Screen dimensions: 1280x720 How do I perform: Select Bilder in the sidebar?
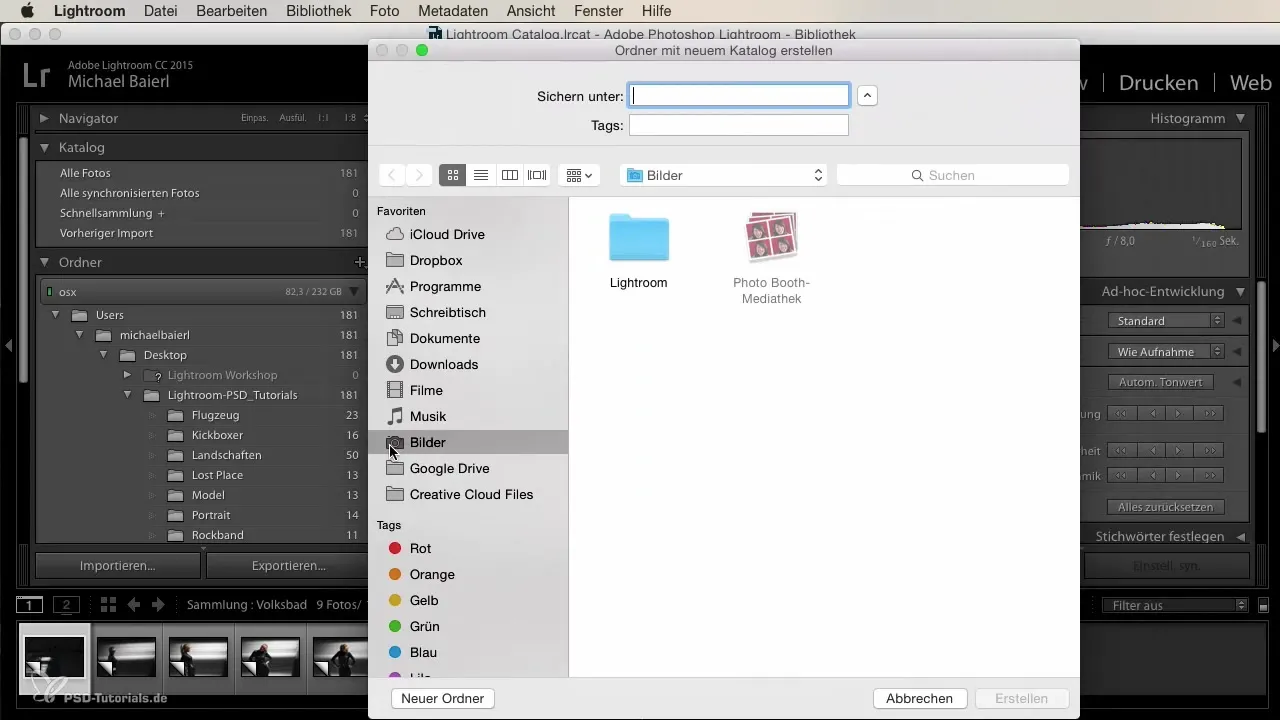coord(468,442)
